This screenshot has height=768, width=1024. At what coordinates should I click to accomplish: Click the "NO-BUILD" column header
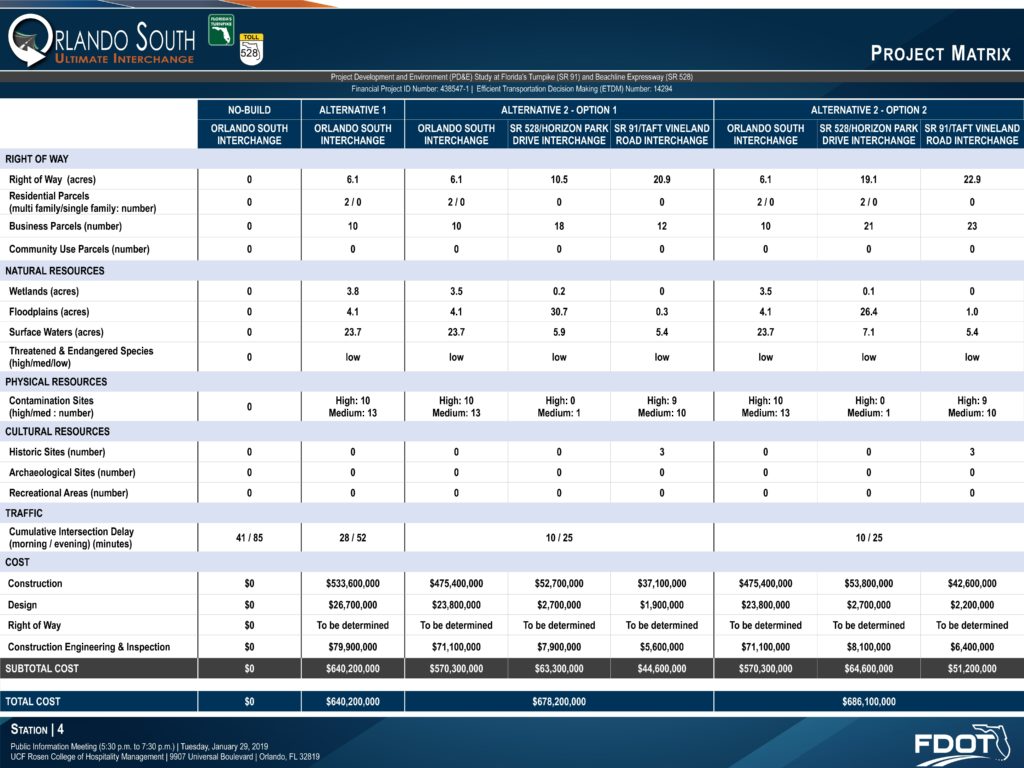pos(249,110)
